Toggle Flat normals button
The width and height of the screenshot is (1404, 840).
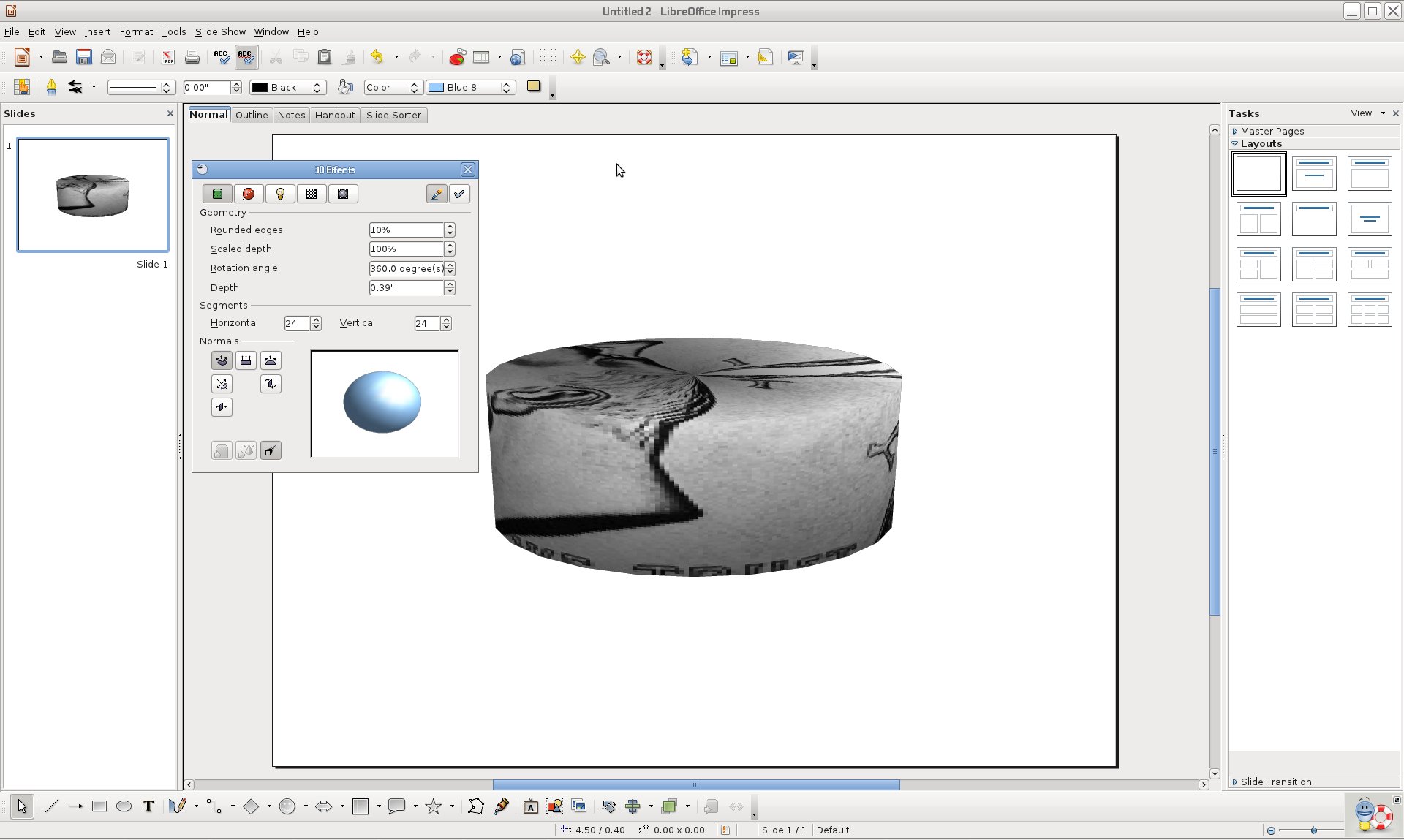point(246,360)
